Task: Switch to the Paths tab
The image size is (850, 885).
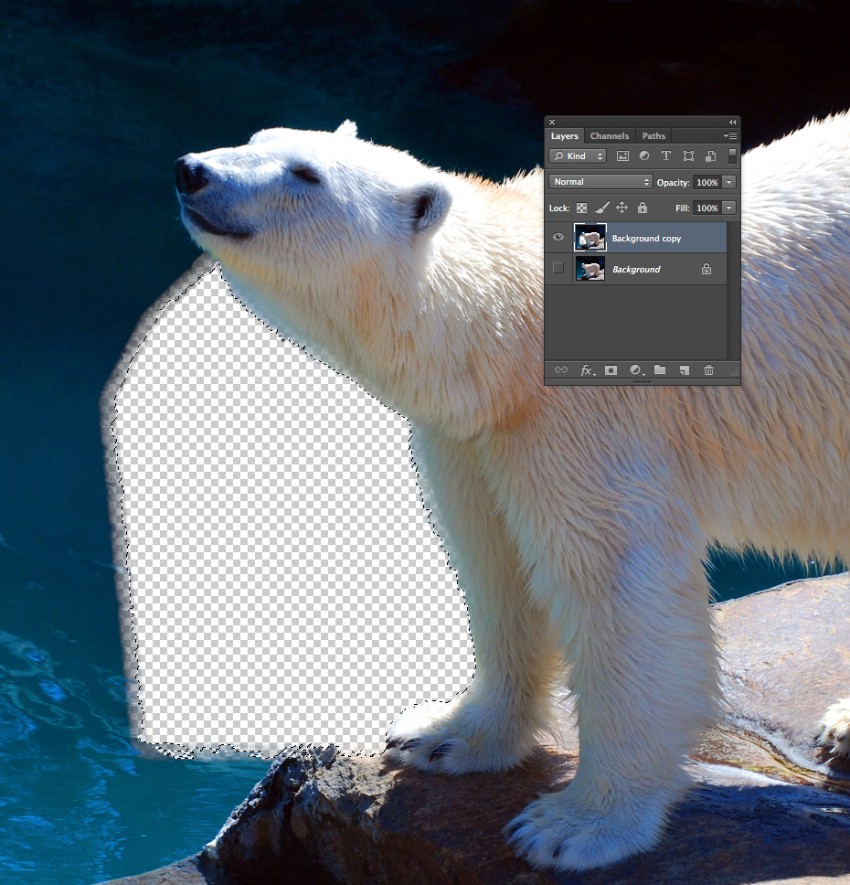Action: click(x=654, y=136)
